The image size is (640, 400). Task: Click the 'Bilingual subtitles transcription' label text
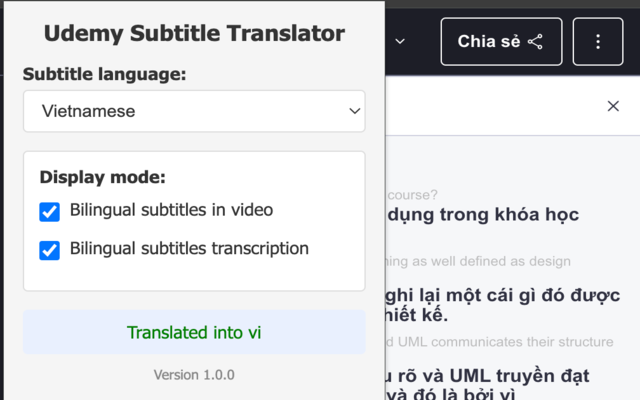[189, 249]
